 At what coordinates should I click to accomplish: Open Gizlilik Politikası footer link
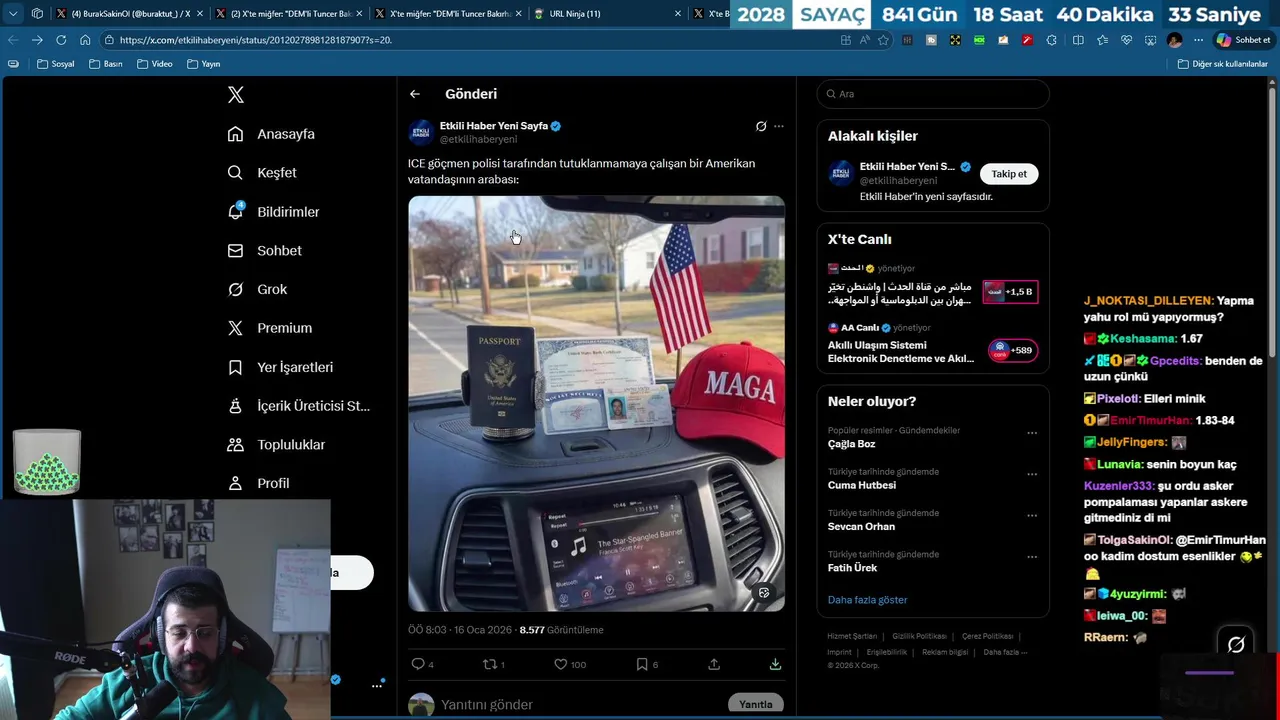919,636
